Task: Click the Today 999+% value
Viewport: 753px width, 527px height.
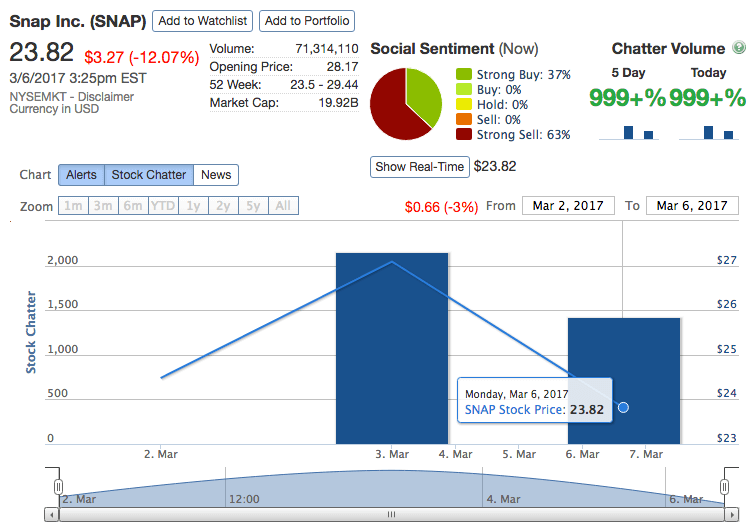Action: (x=707, y=98)
